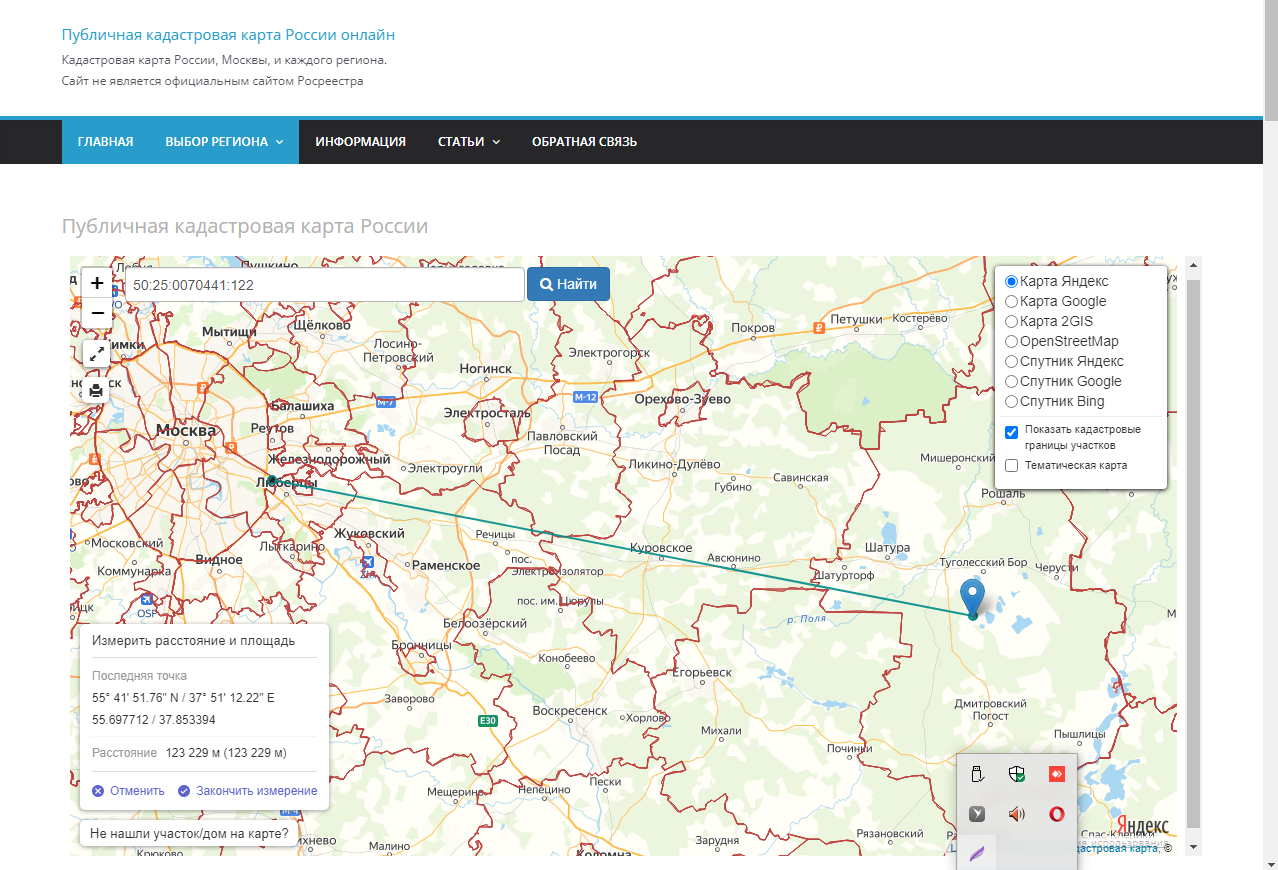Open Windows Security shield tray icon
The image size is (1278, 870).
click(x=1017, y=773)
